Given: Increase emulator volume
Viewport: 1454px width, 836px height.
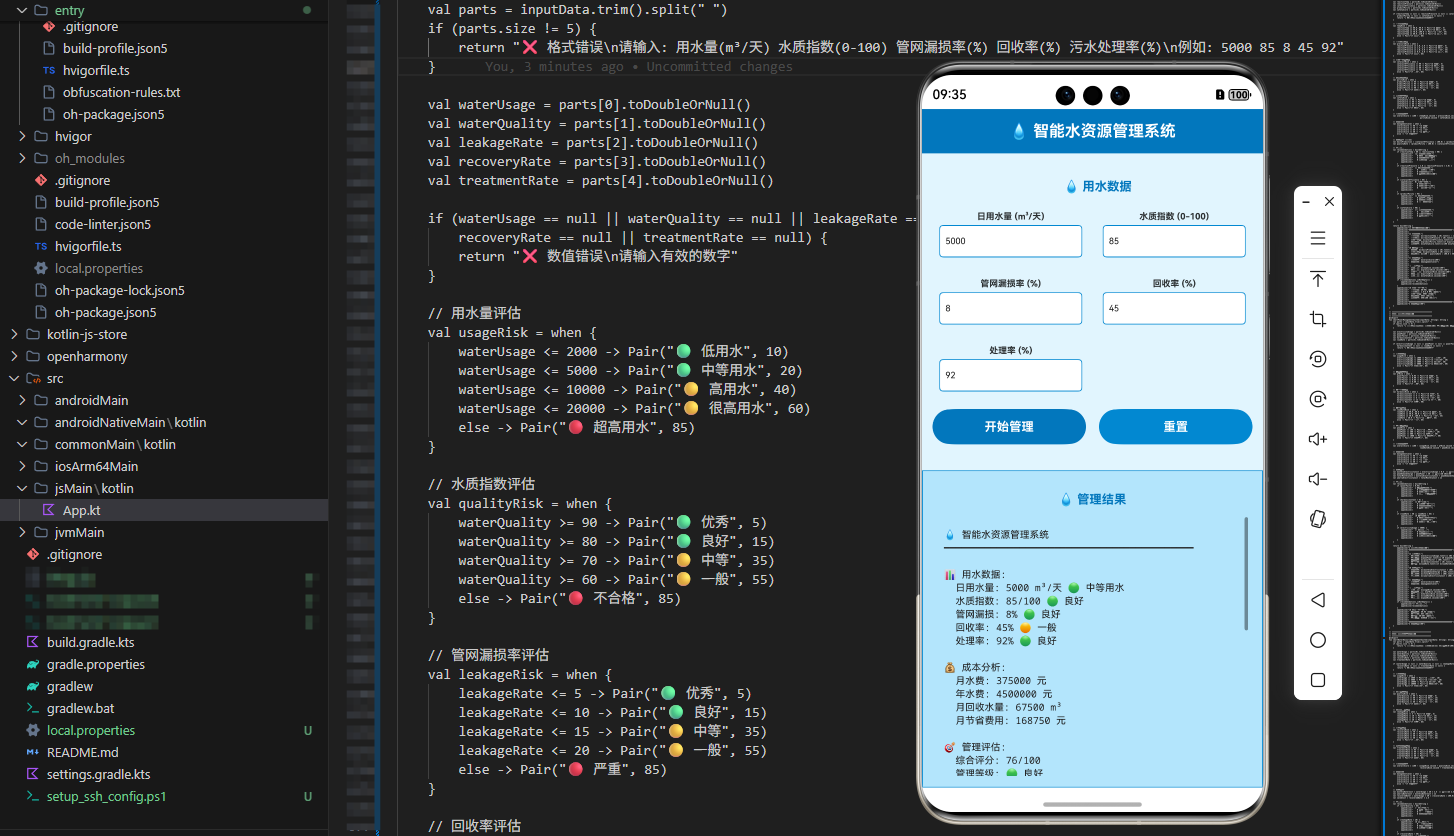Looking at the screenshot, I should tap(1318, 439).
